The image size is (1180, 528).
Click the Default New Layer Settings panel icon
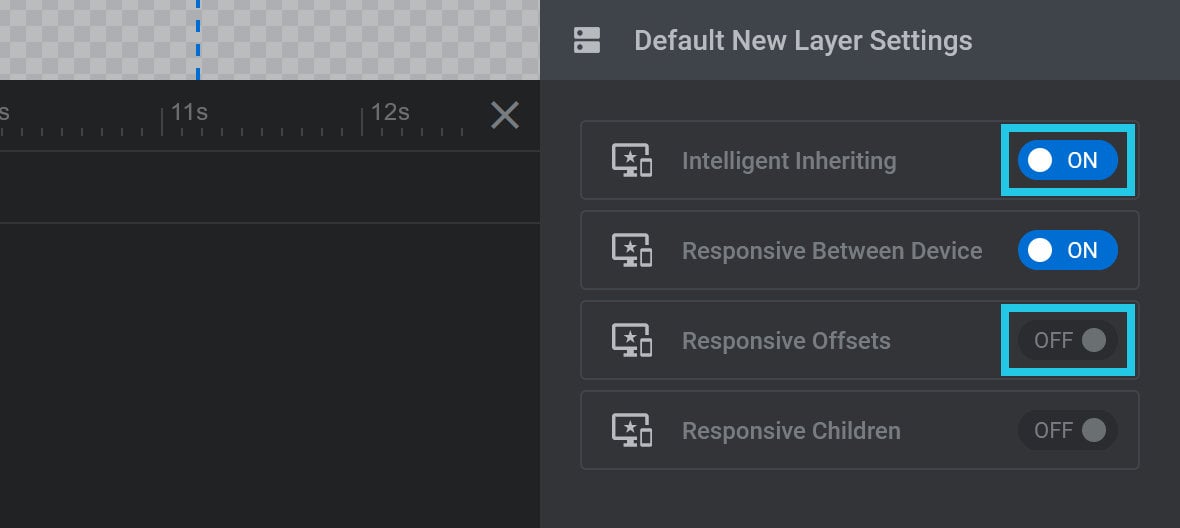587,40
